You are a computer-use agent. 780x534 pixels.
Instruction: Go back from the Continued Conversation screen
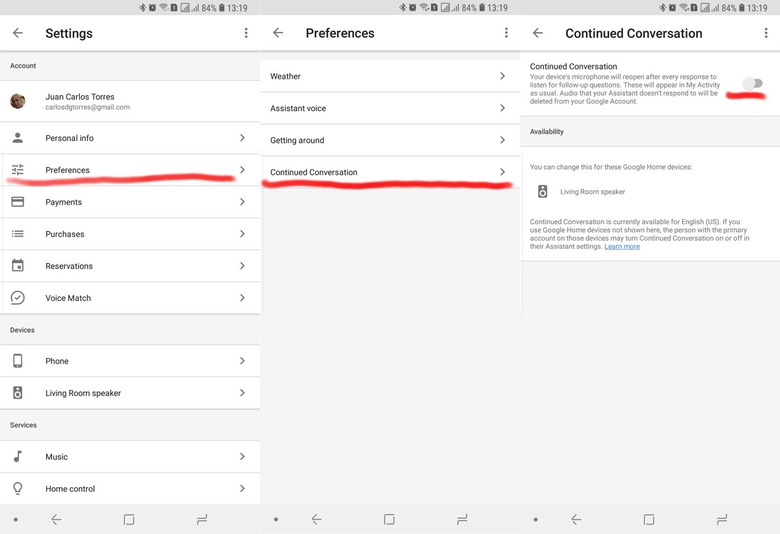[x=538, y=33]
